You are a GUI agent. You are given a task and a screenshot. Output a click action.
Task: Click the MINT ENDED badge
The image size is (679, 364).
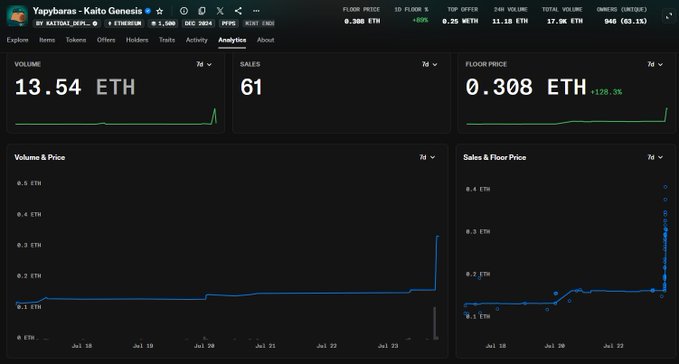259,23
